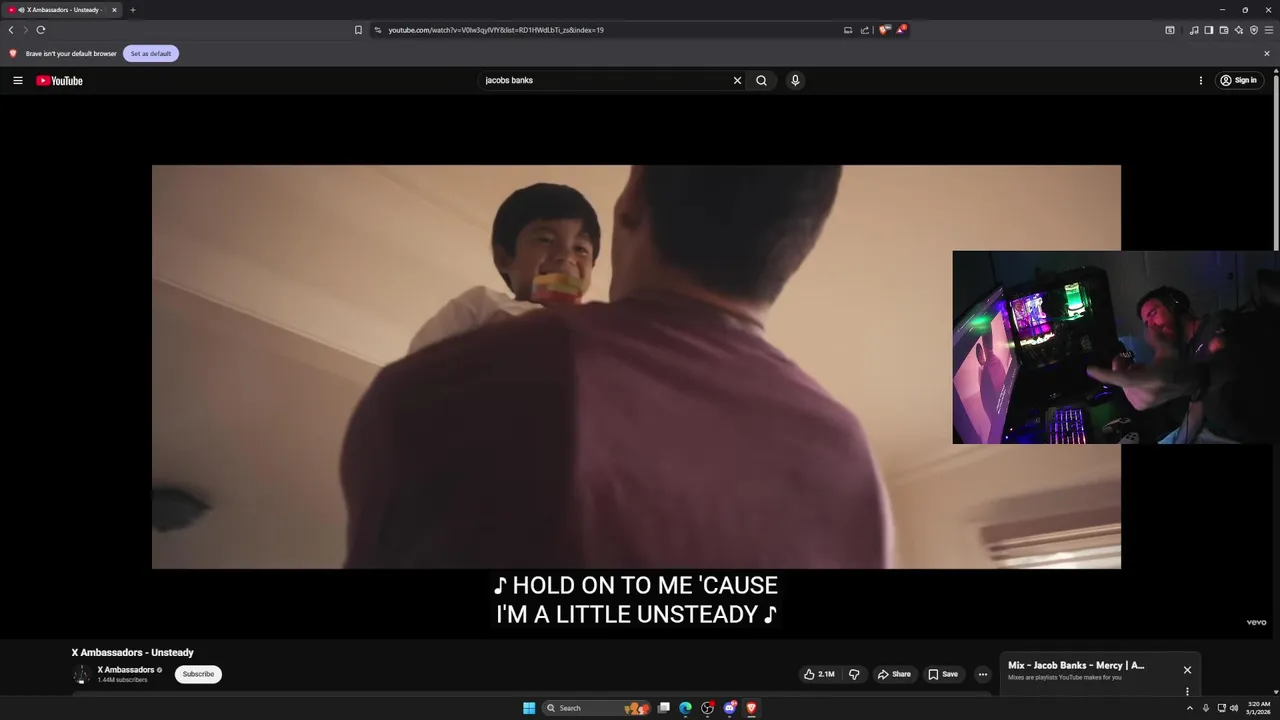Open Task View on the taskbar
This screenshot has height=720, width=1280.
pos(663,708)
